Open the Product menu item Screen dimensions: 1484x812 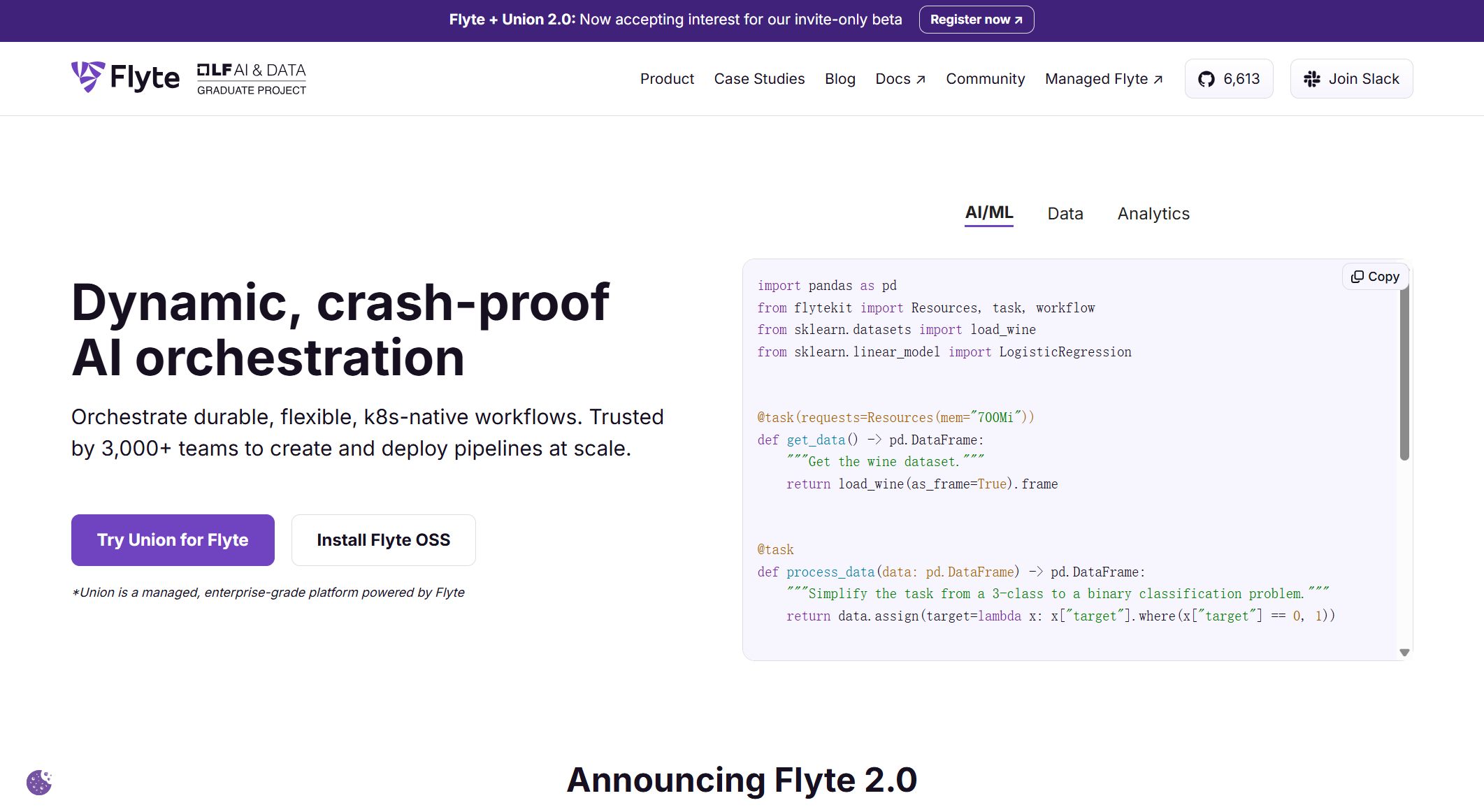[666, 79]
